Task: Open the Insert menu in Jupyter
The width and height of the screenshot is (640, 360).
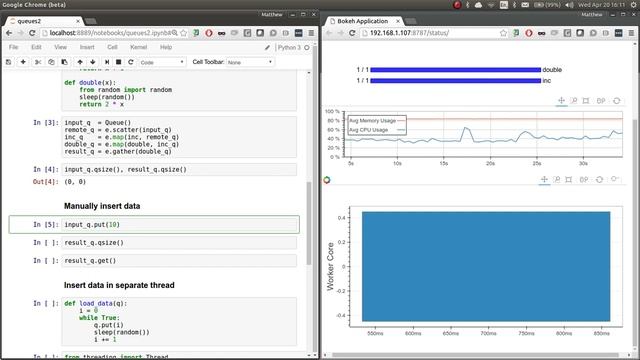Action: pyautogui.click(x=87, y=47)
